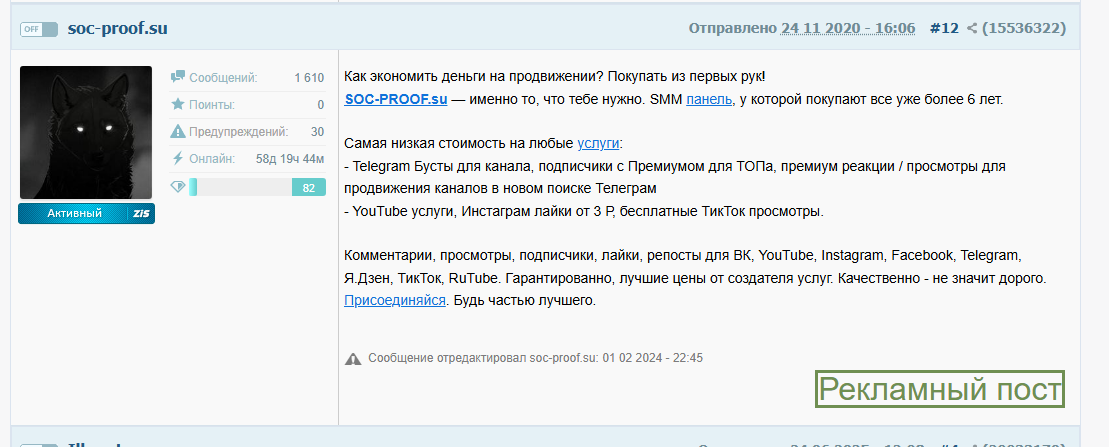
Task: Click the messages speech-bubble icon
Action: (178, 77)
